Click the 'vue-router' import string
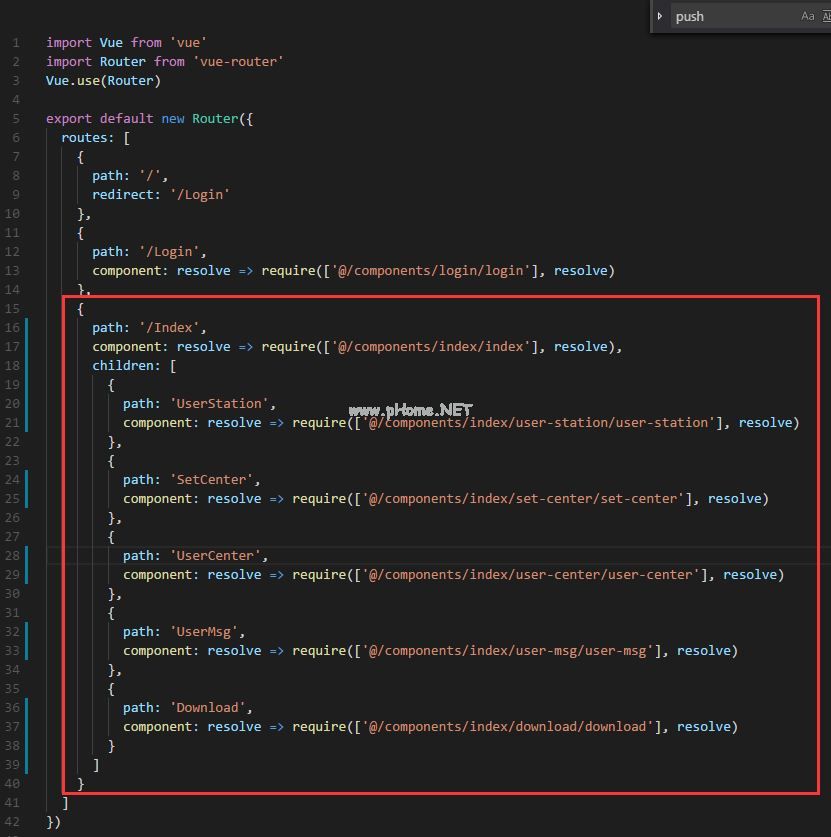Screen dimensions: 831x837 tap(238, 62)
